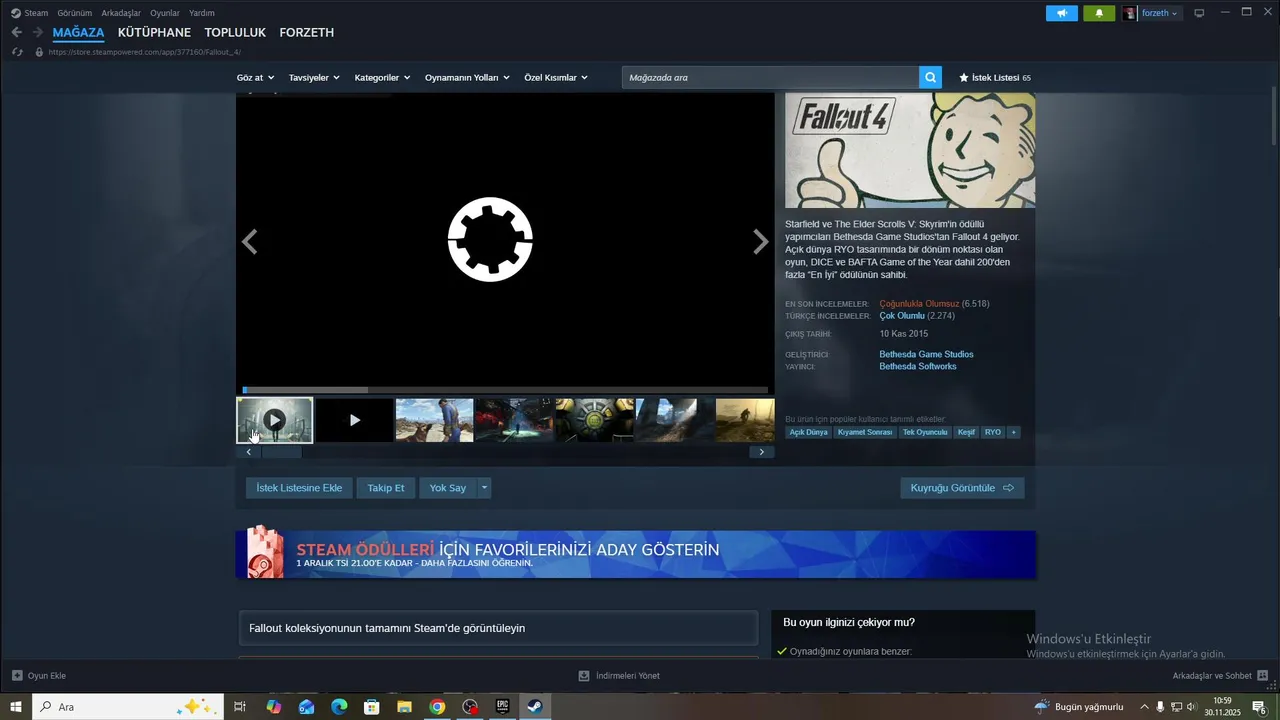Open the FORZETH profile tab
Screen dimensions: 1280x720
click(307, 32)
